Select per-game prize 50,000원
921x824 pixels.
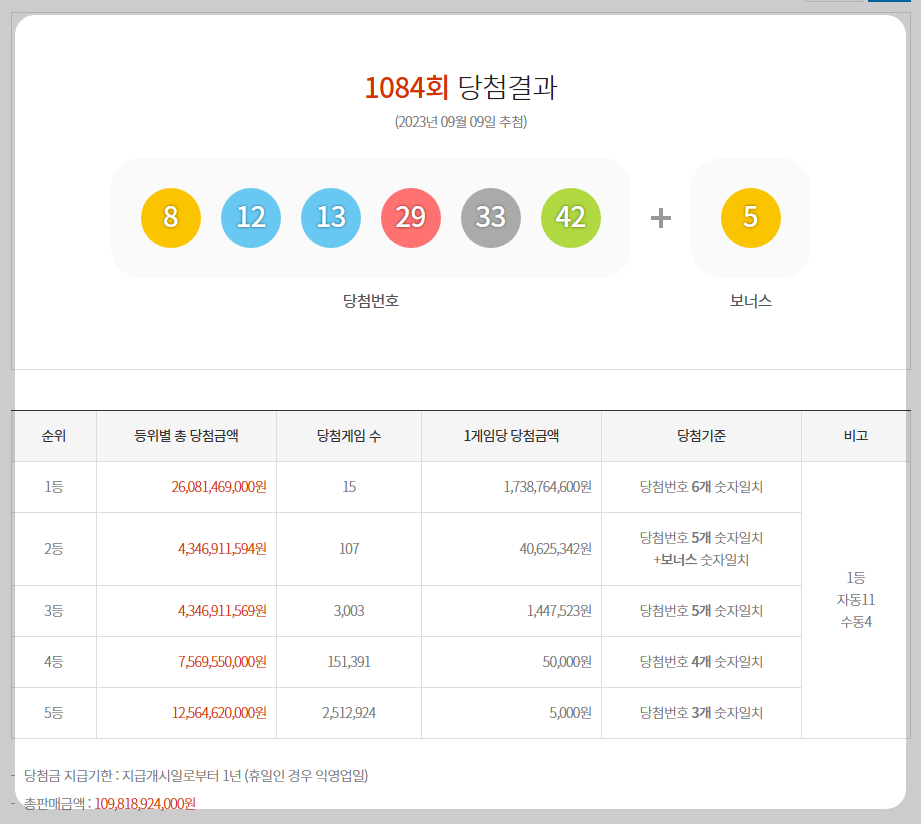point(567,662)
